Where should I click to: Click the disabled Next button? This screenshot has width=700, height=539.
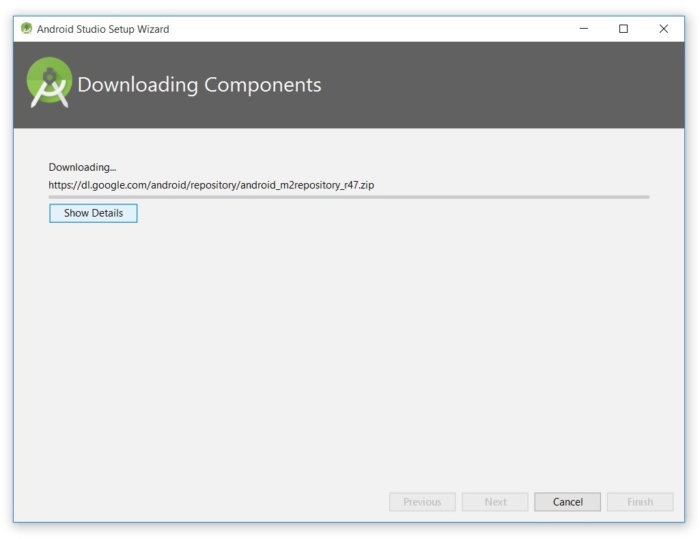point(495,502)
